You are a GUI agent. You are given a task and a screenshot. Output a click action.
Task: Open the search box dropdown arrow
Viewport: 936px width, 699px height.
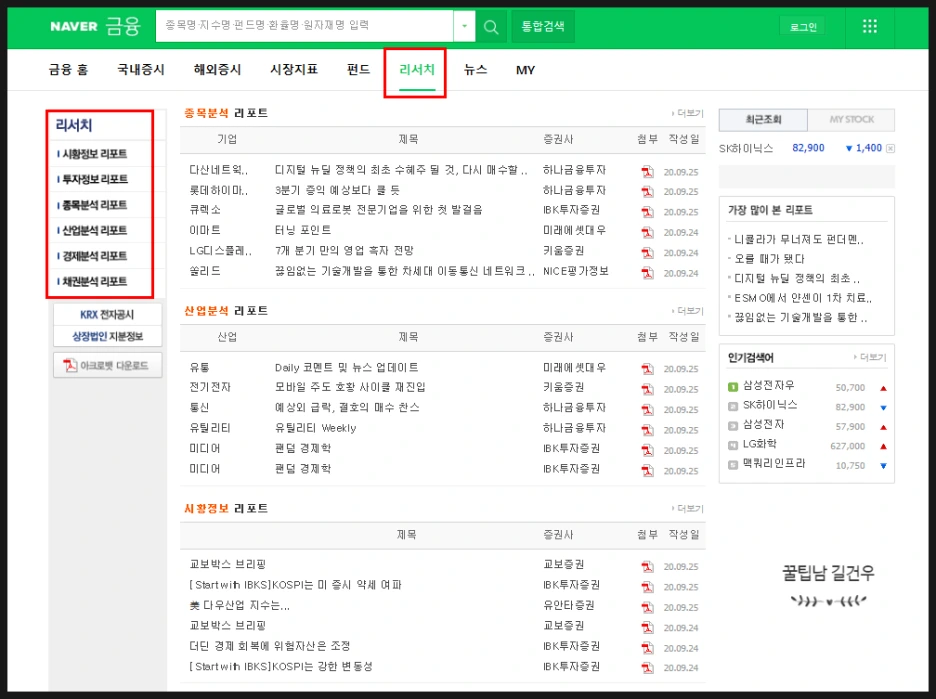click(x=464, y=26)
